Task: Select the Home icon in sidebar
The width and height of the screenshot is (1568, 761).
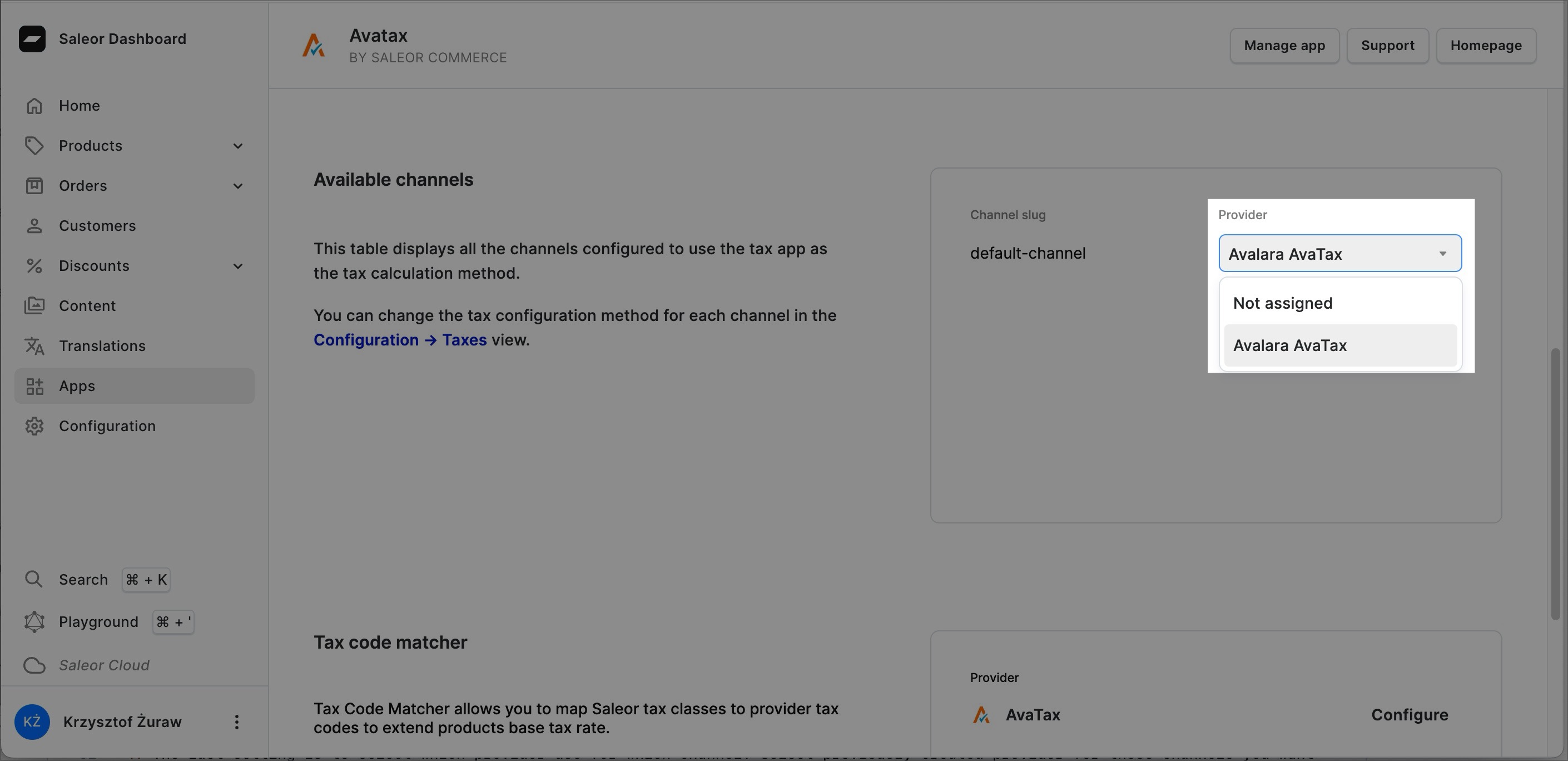Action: click(34, 105)
